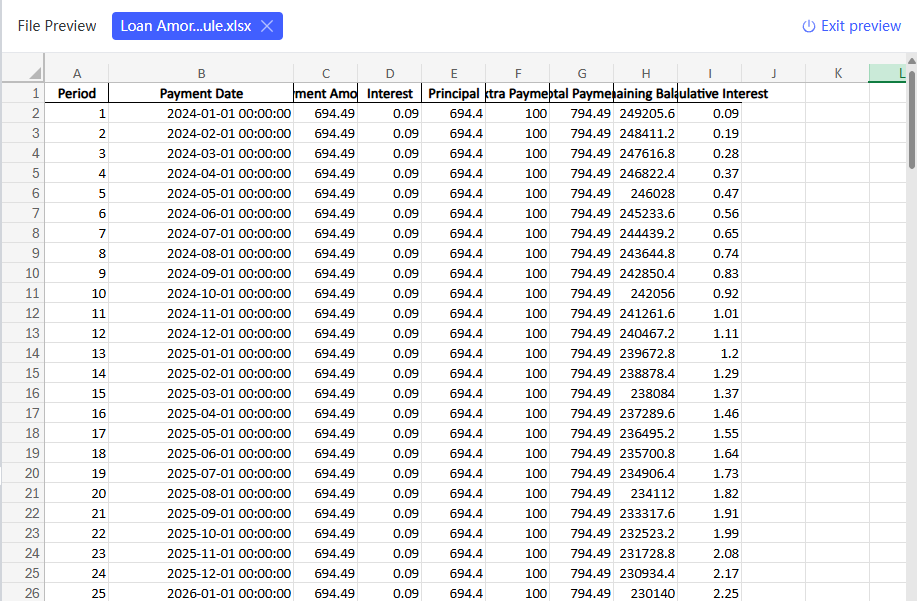Select the Loan Amor...ule.xlsx file tab
This screenshot has height=601, width=917.
[x=186, y=26]
